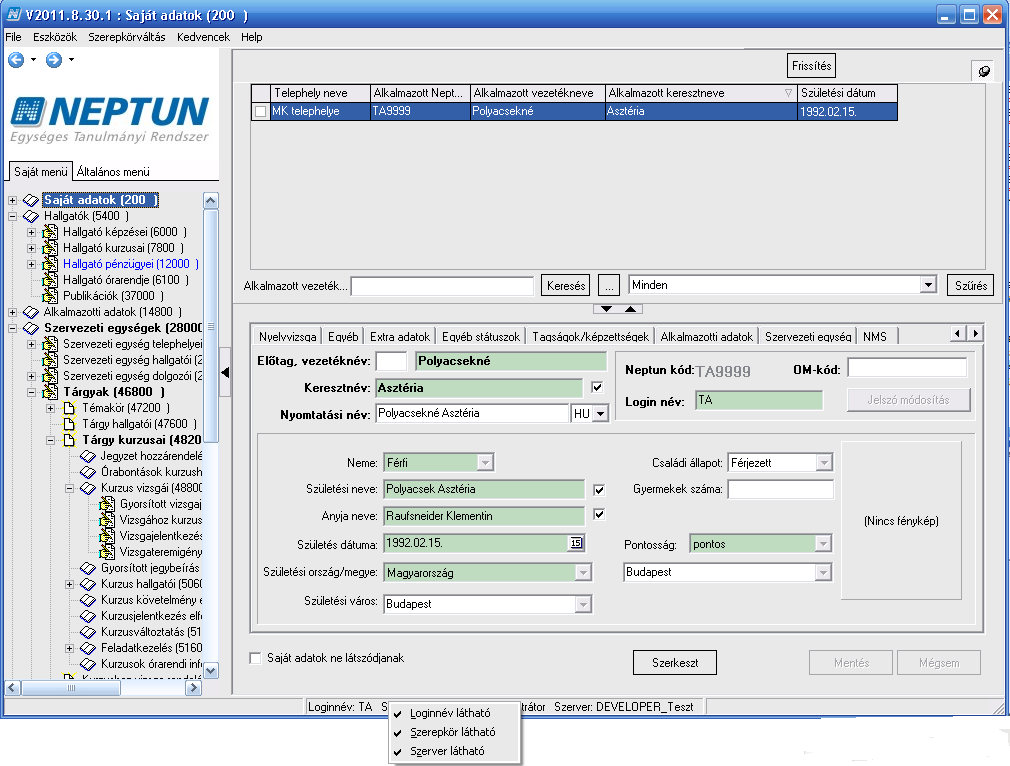Click the up triangle splitter arrow

click(631, 309)
